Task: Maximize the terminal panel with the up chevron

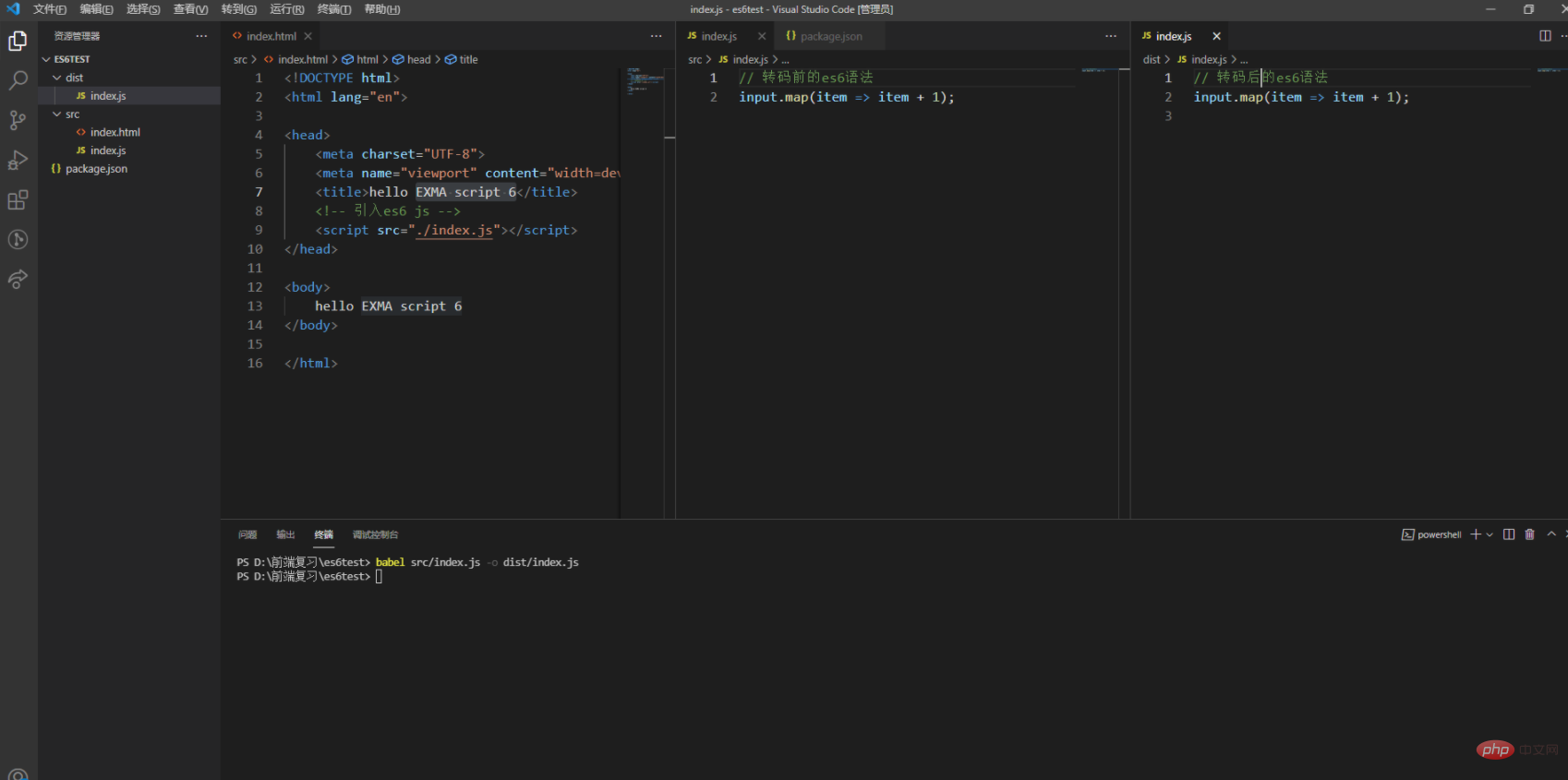Action: (x=1551, y=534)
